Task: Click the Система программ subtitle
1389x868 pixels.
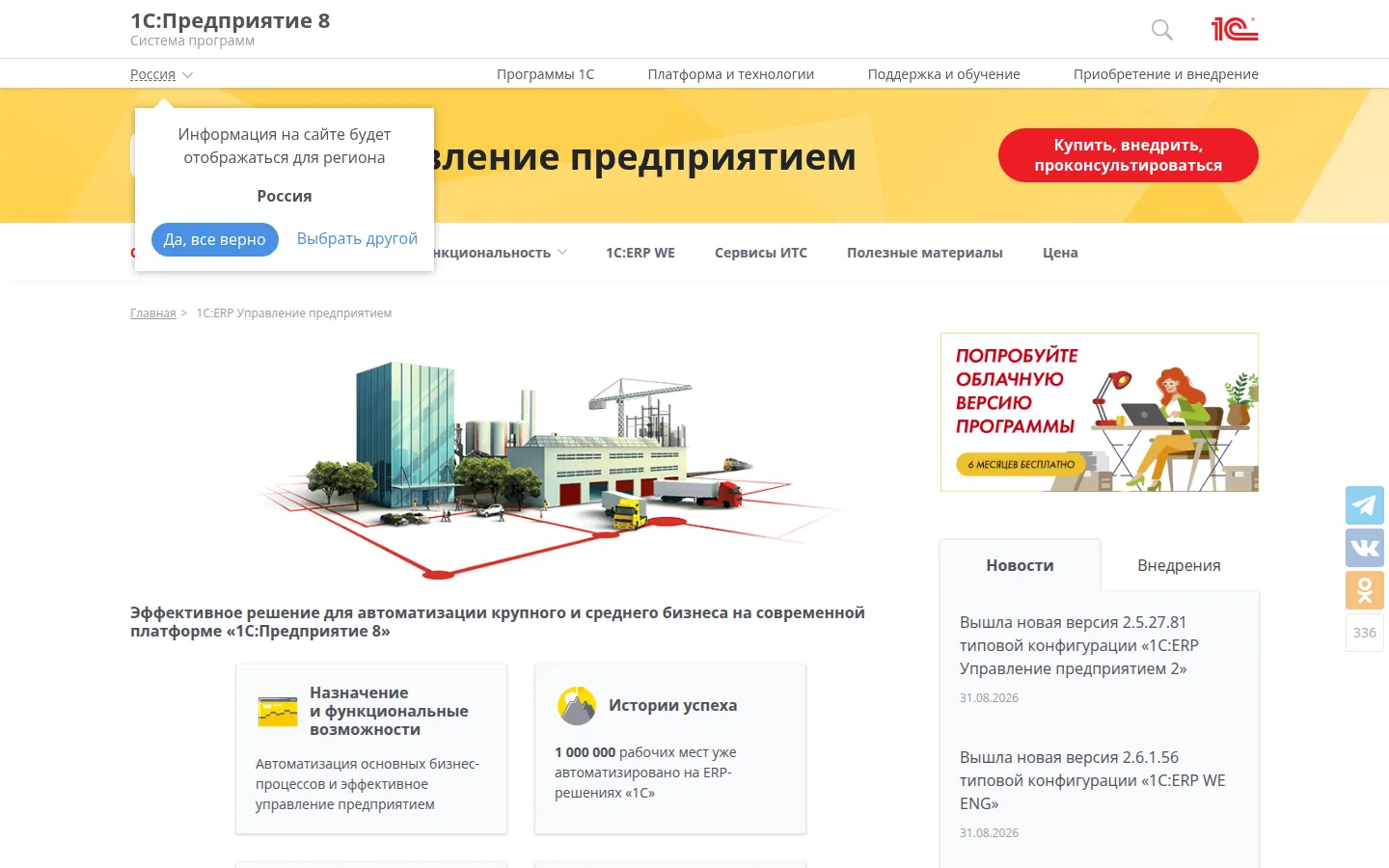Action: (193, 41)
